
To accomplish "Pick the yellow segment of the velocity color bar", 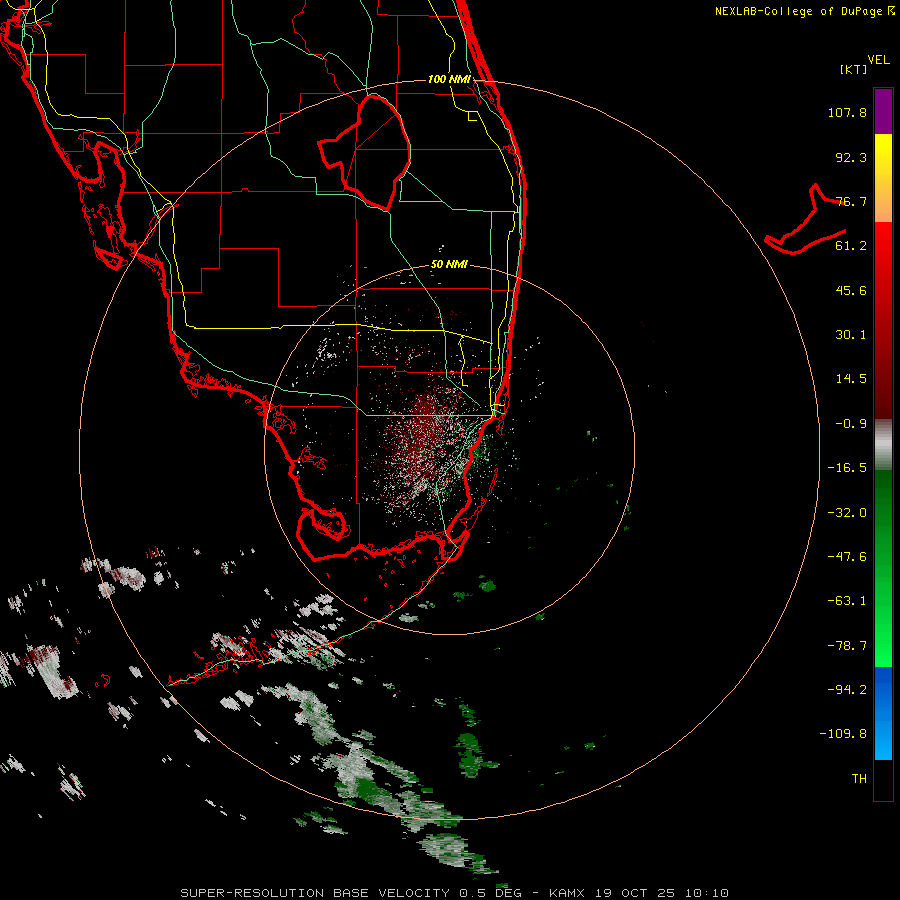I will pos(883,178).
